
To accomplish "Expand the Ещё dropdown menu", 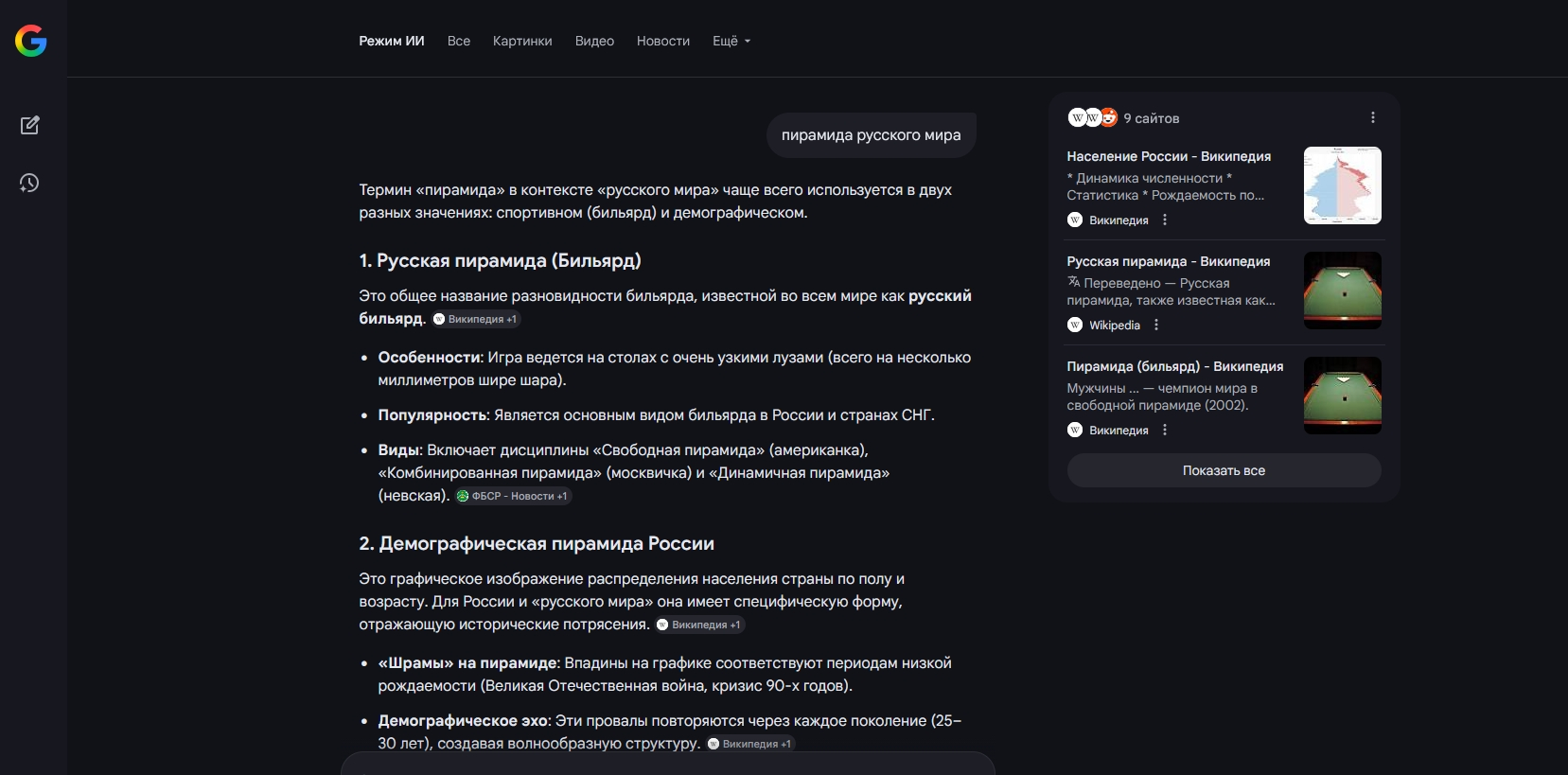I will coord(731,41).
